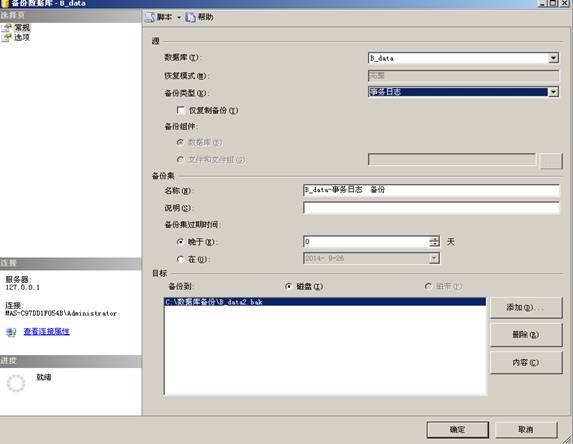Viewport: 573px width, 444px height.
Task: Click the 确定 button
Action: [x=457, y=429]
